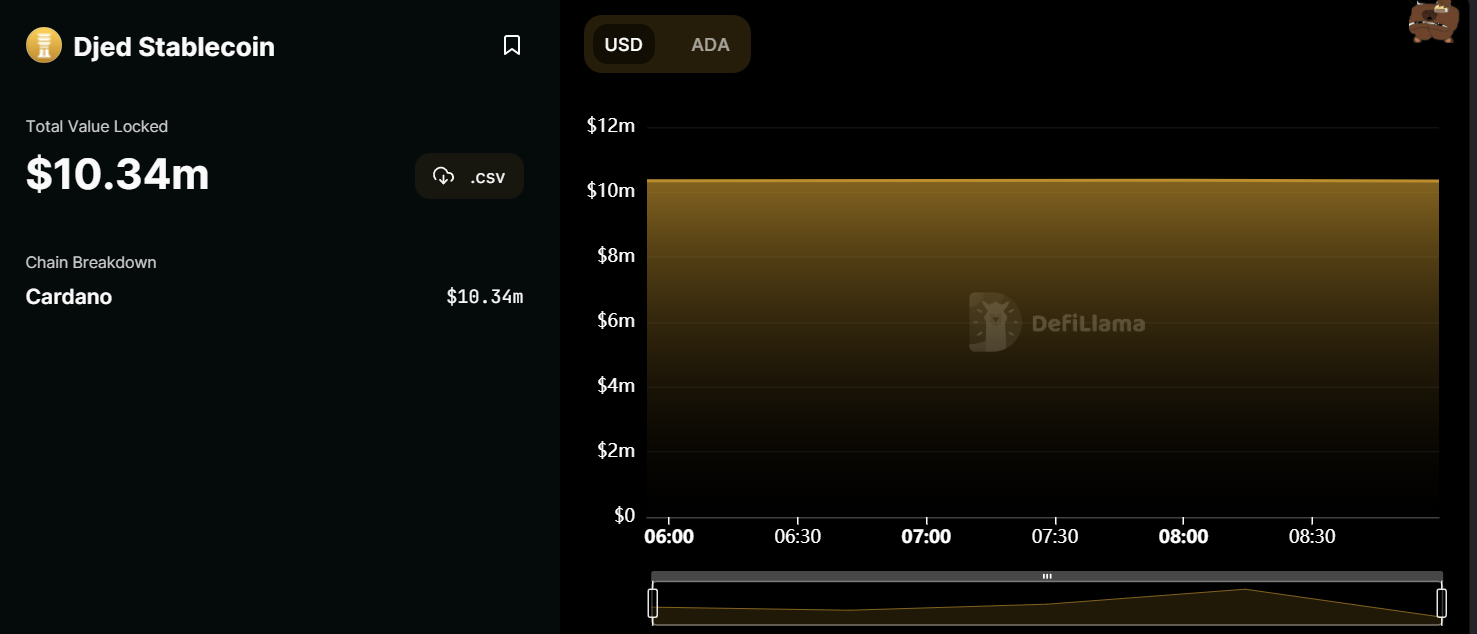Viewport: 1477px width, 634px height.
Task: Select the center grip on range bar
Action: (1047, 576)
